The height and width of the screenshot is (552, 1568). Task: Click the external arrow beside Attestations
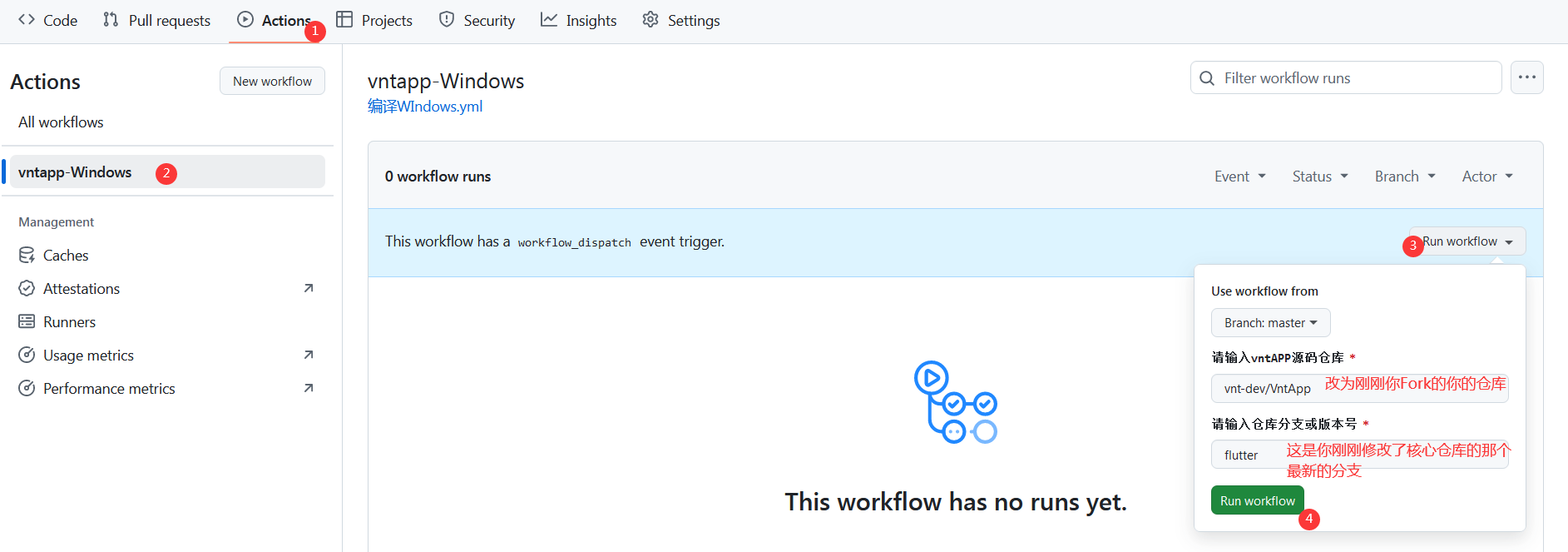click(309, 288)
